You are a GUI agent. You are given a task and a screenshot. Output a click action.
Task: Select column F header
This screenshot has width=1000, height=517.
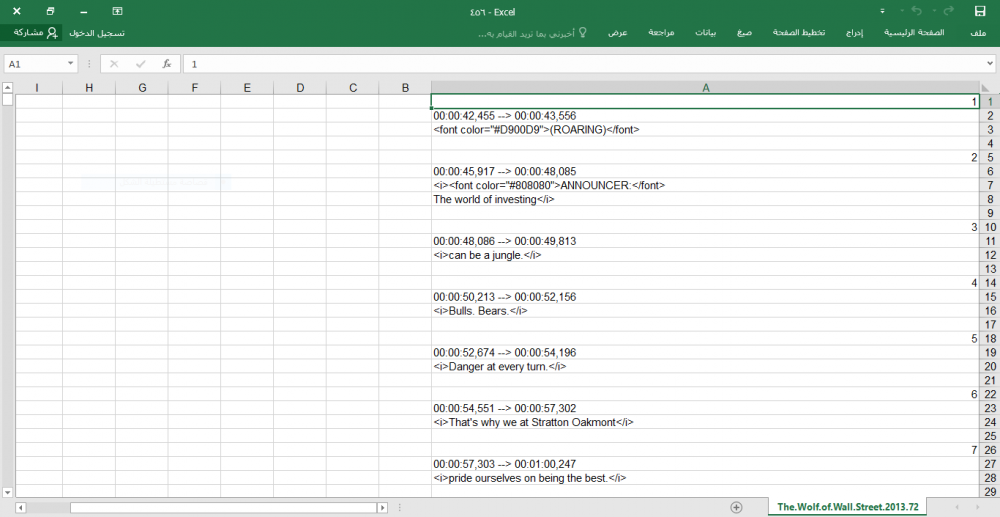click(x=195, y=88)
